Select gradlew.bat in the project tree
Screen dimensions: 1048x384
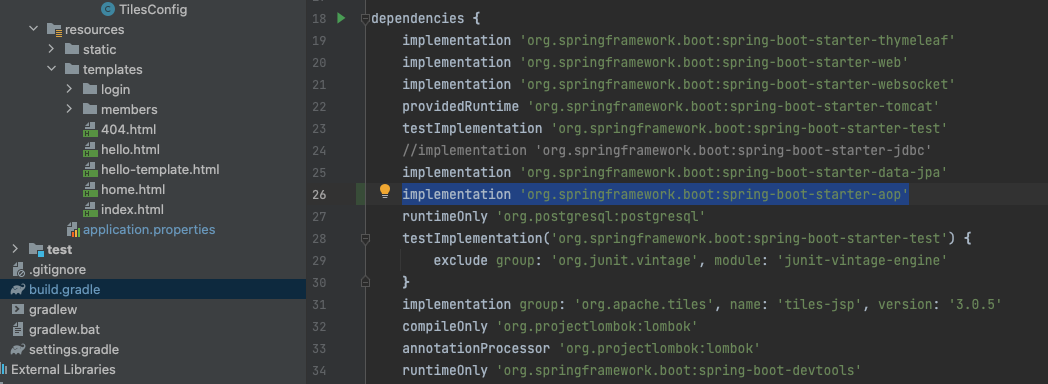(64, 330)
